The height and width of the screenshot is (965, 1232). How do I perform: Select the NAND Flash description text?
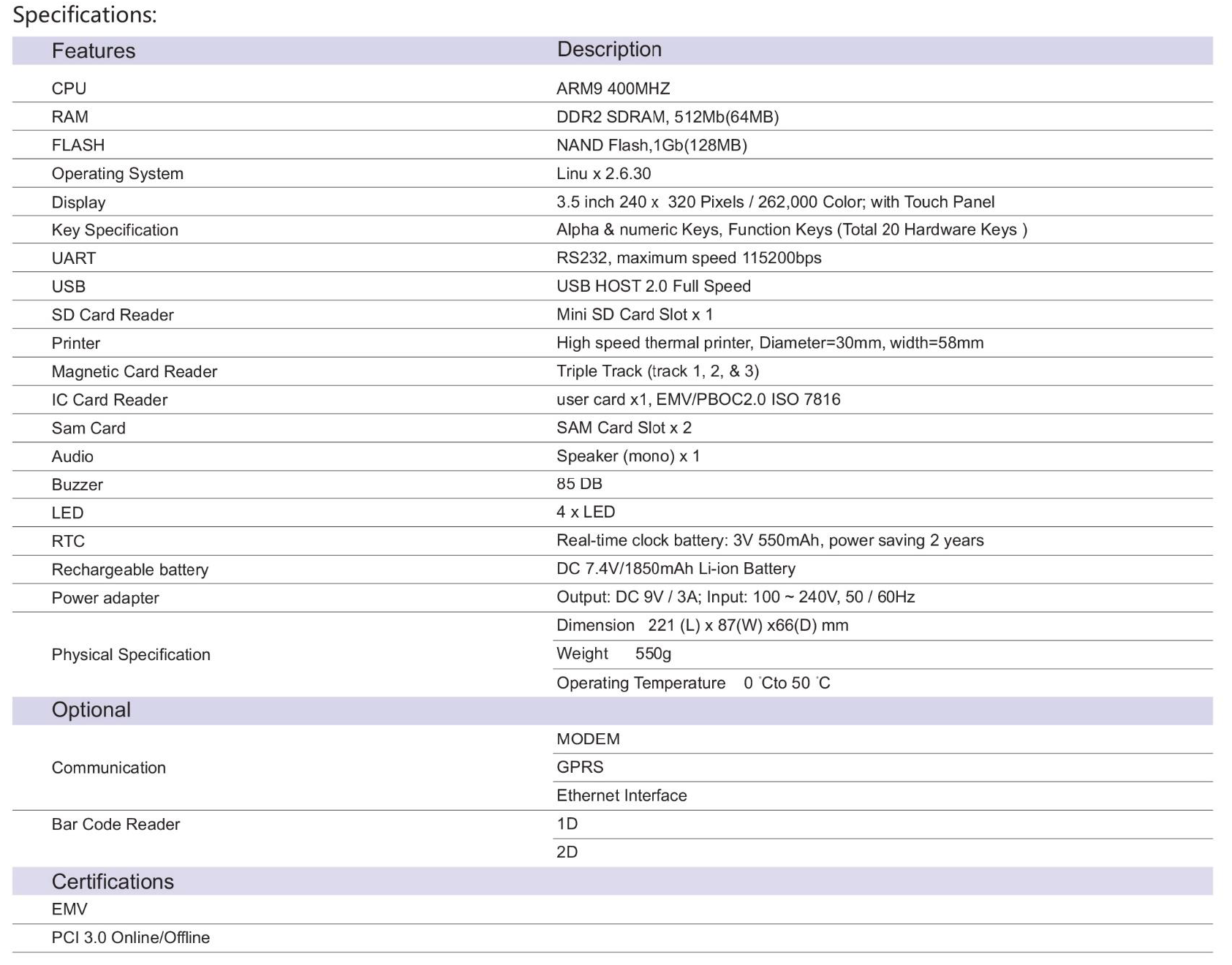point(651,145)
